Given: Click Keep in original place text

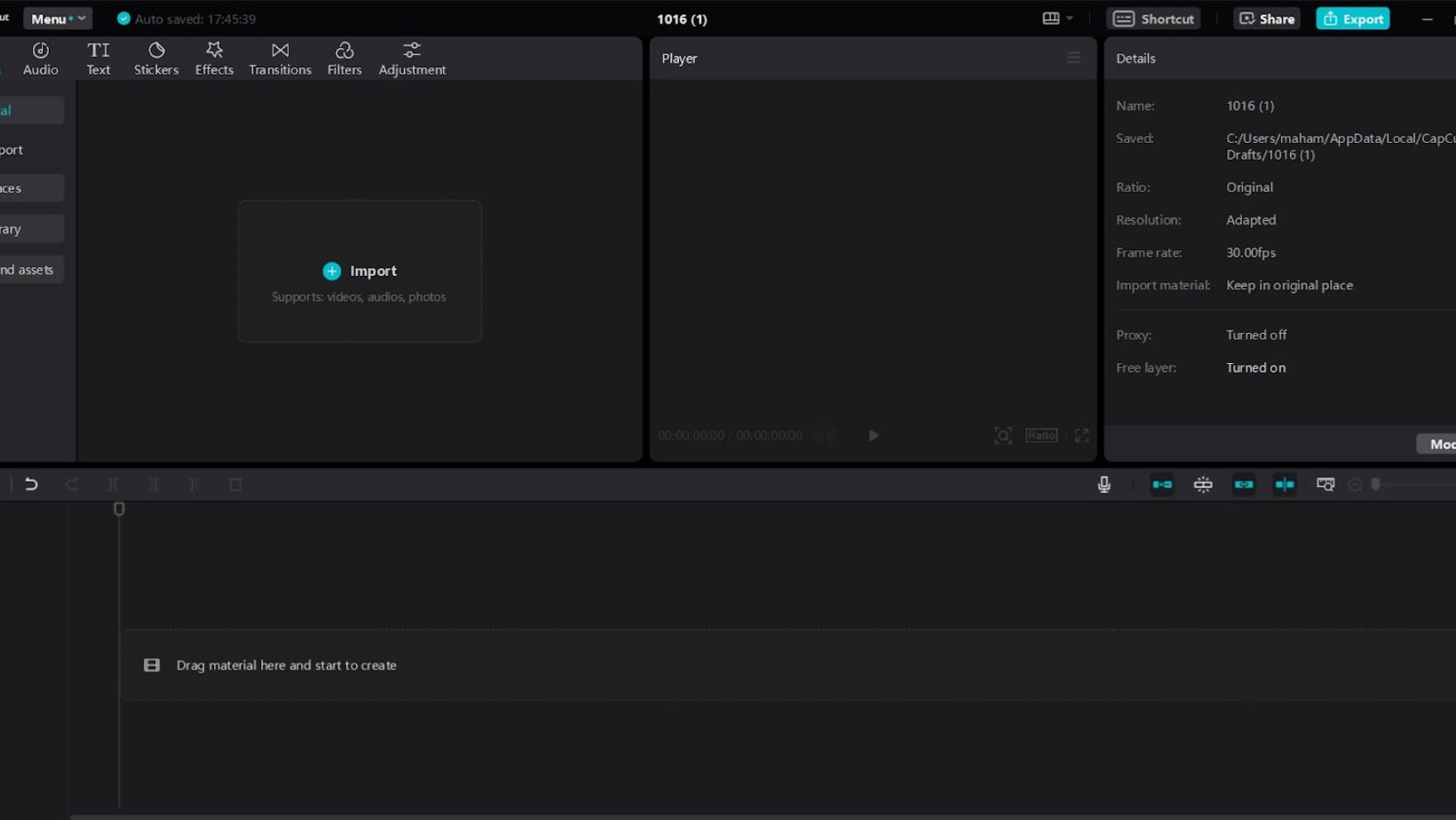Looking at the screenshot, I should [1289, 285].
